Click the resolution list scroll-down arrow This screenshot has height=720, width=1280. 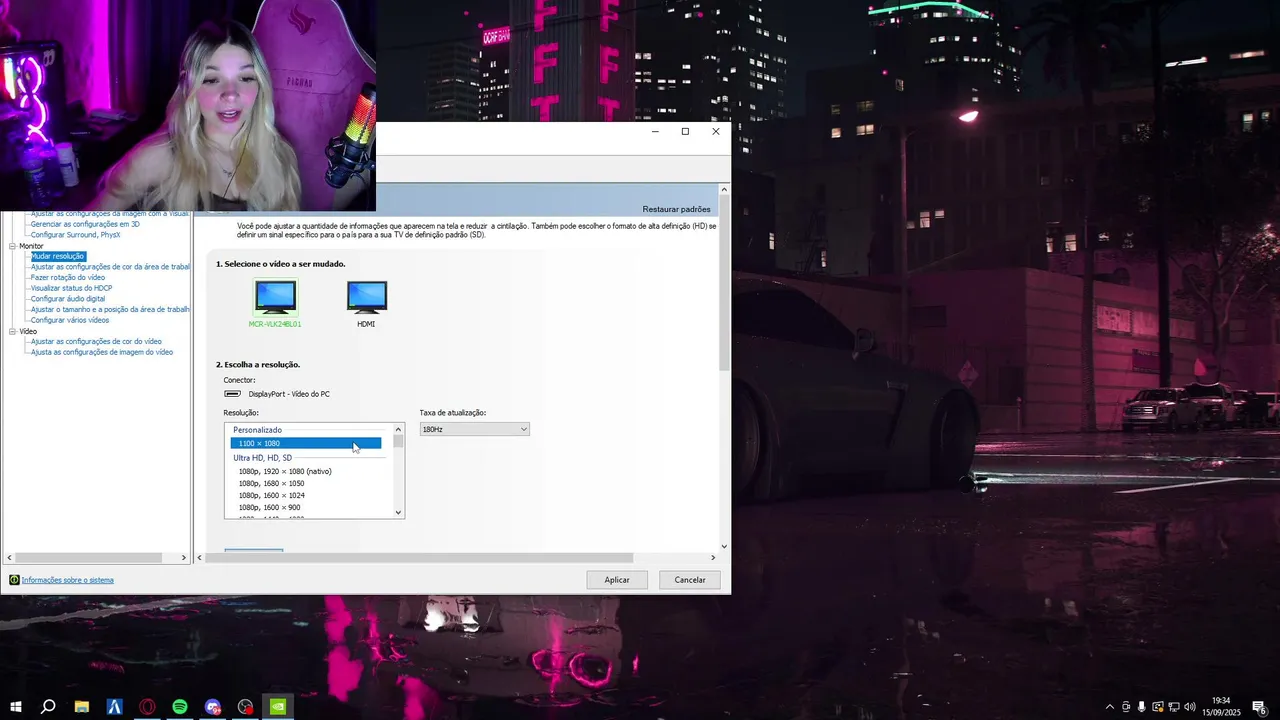pos(399,512)
